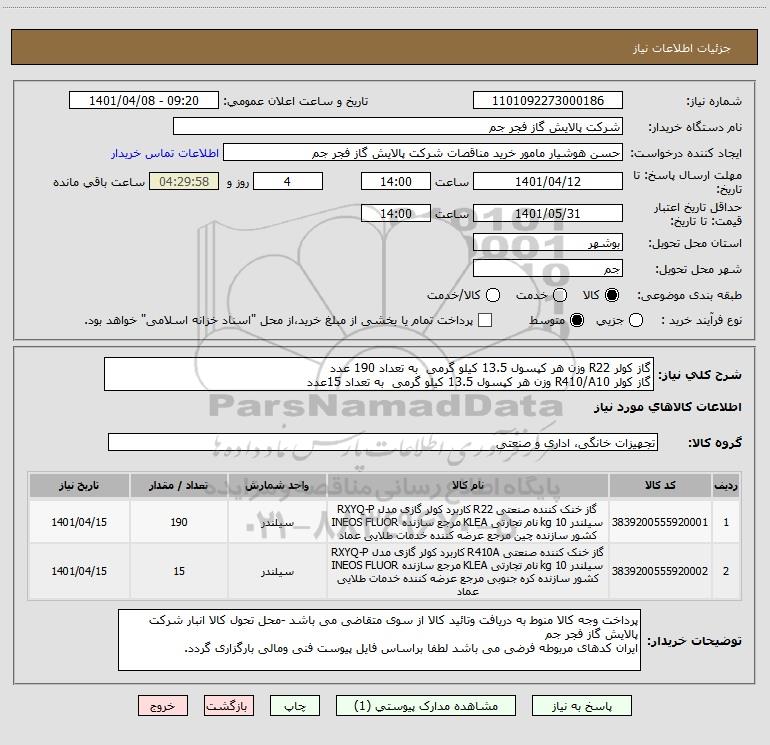Viewport: 770px width, 745px height.
Task: Click the quantity cell 15
Action: (x=179, y=571)
